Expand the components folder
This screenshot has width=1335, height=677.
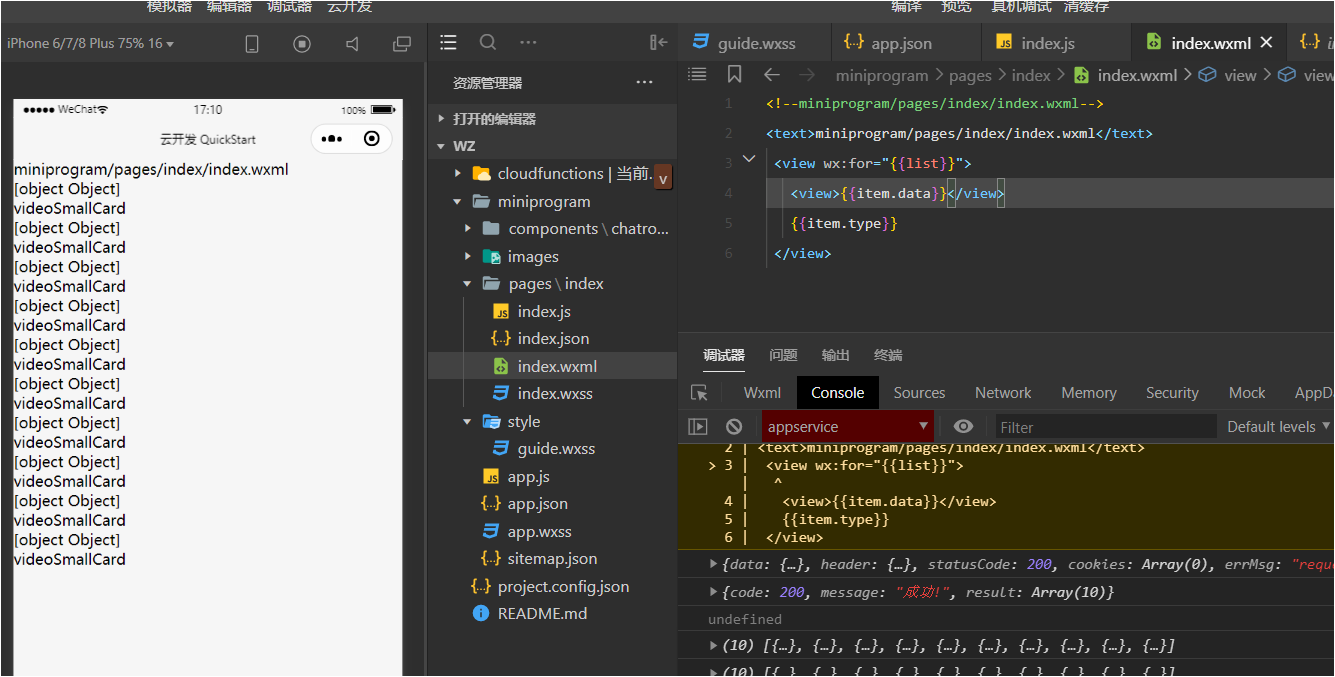[x=467, y=229]
